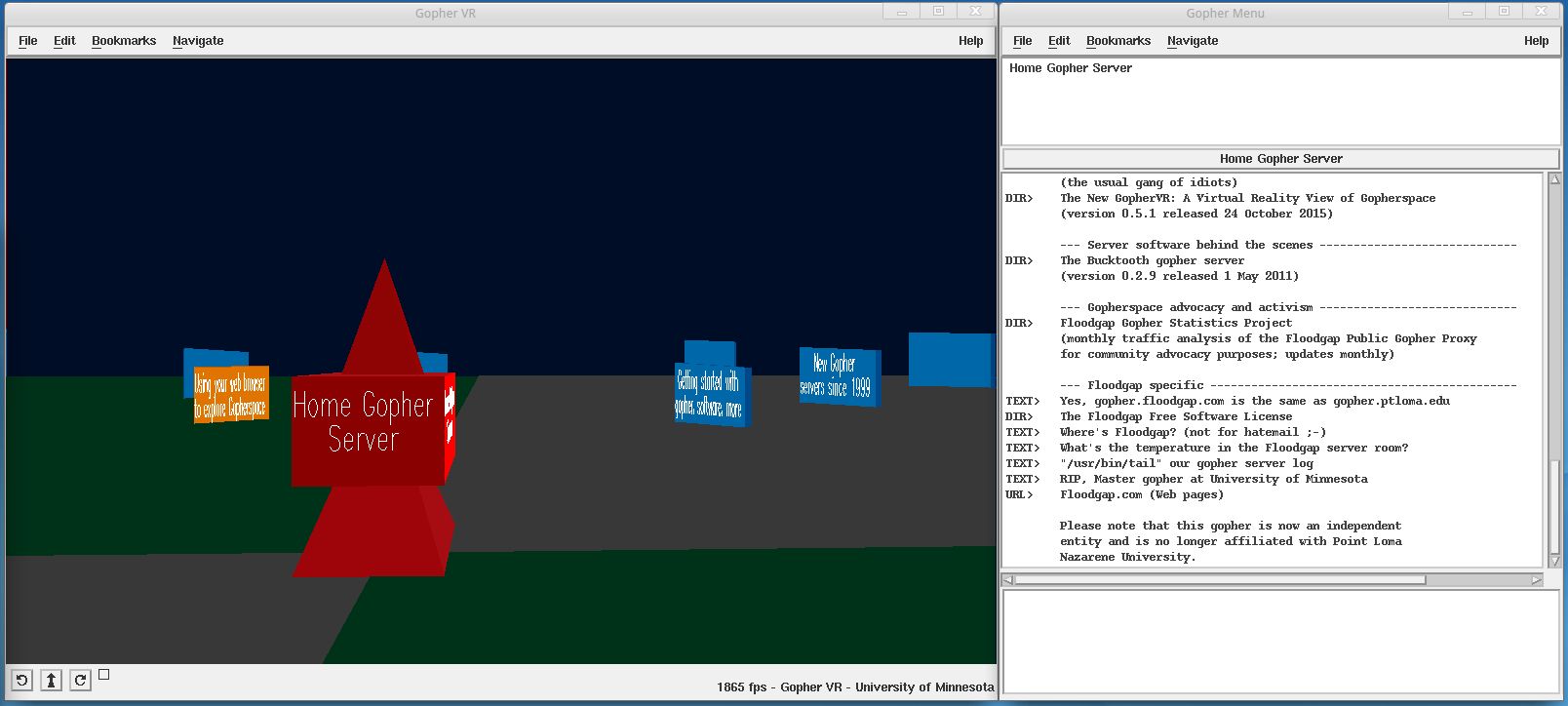Screen dimensions: 1568x706
Task: Click the right arrow of the horizontal scrollbar
Action: (1537, 579)
